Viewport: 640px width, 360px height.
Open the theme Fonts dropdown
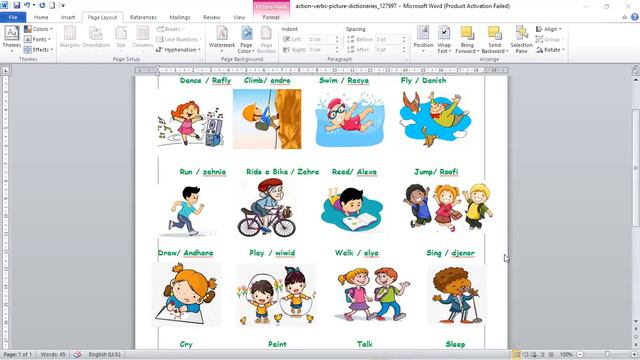click(x=38, y=39)
